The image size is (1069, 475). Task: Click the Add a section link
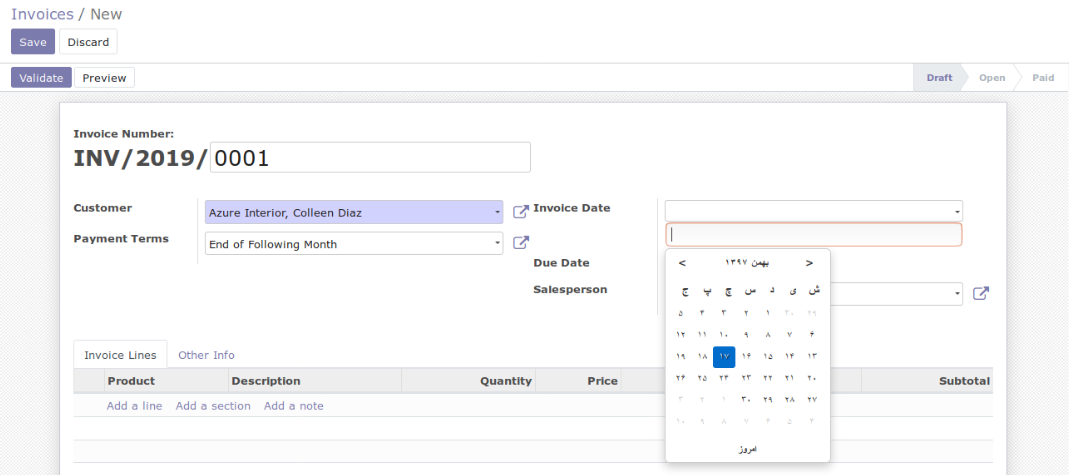[213, 406]
